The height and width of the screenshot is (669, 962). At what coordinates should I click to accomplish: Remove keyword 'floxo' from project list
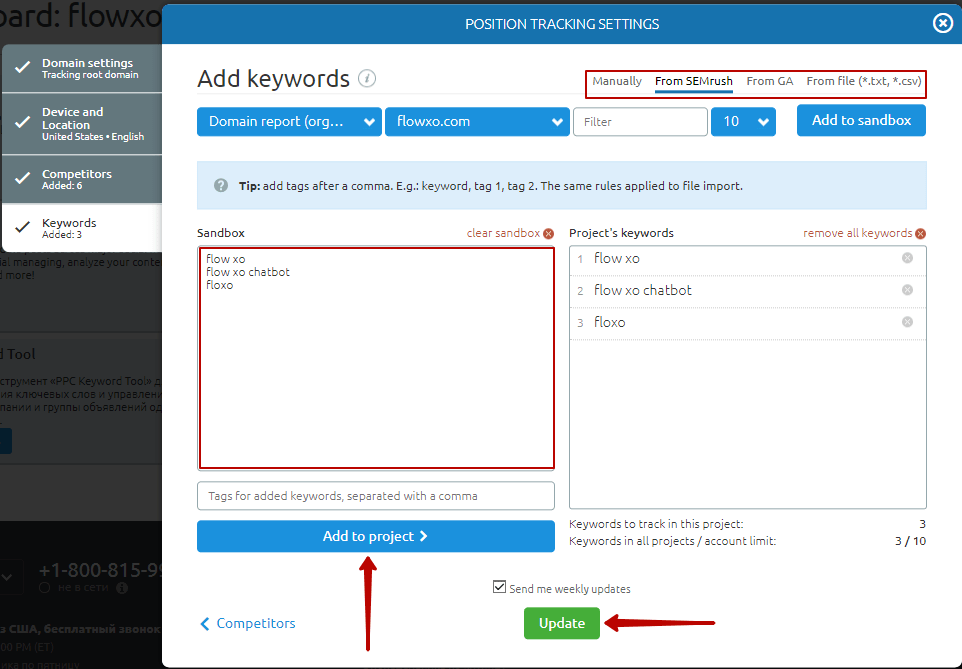tap(907, 322)
